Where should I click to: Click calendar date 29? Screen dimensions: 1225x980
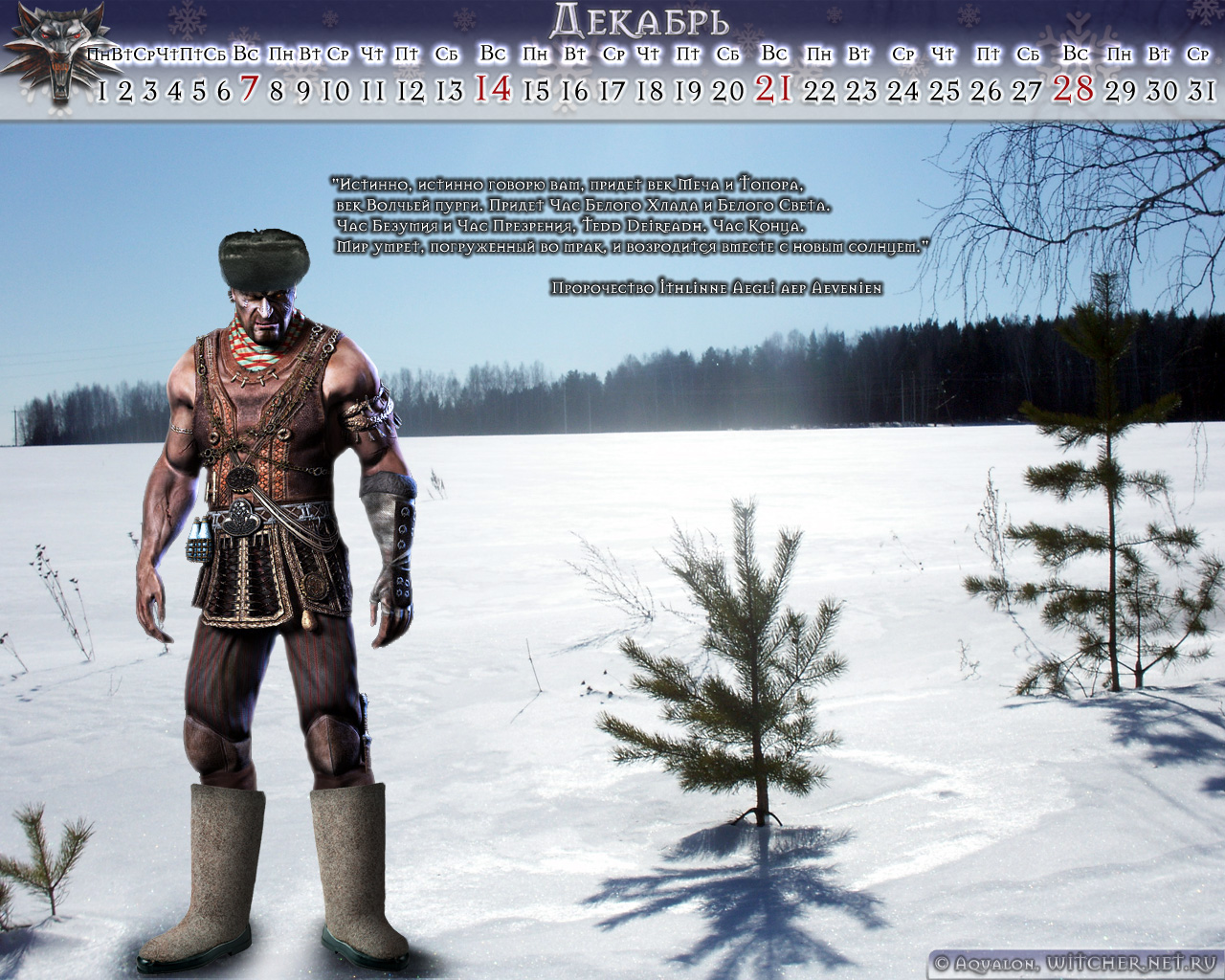click(1120, 91)
